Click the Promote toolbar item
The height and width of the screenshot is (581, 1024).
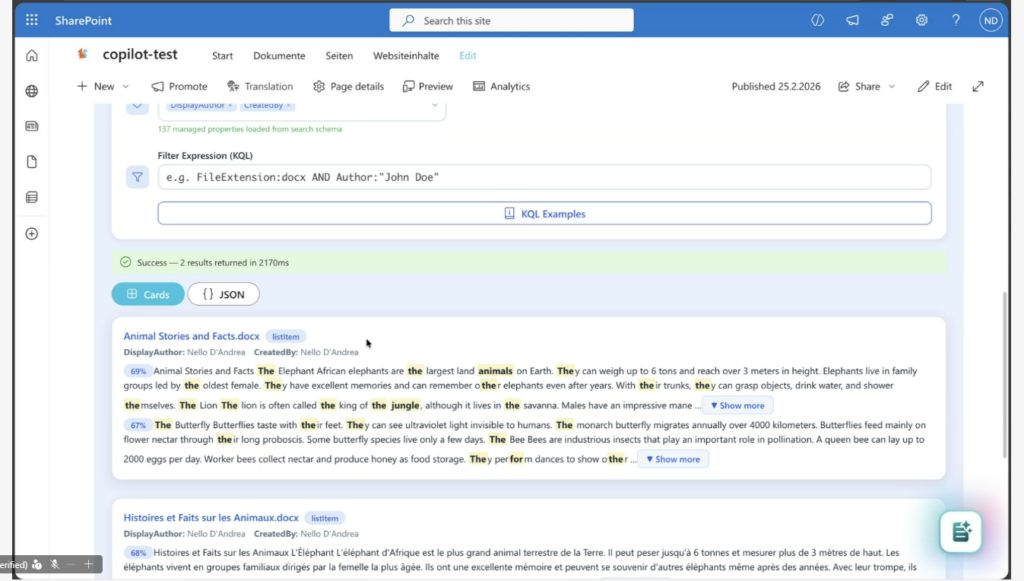(179, 86)
